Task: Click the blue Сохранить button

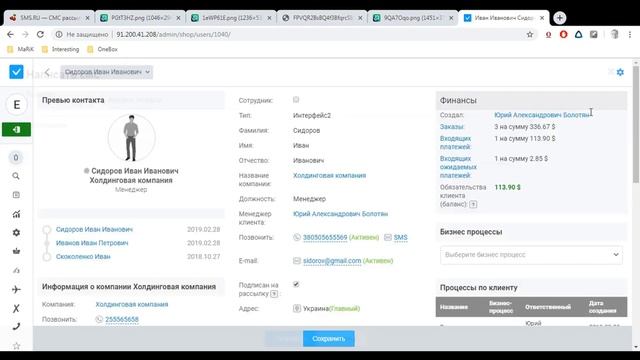Action: pyautogui.click(x=329, y=339)
